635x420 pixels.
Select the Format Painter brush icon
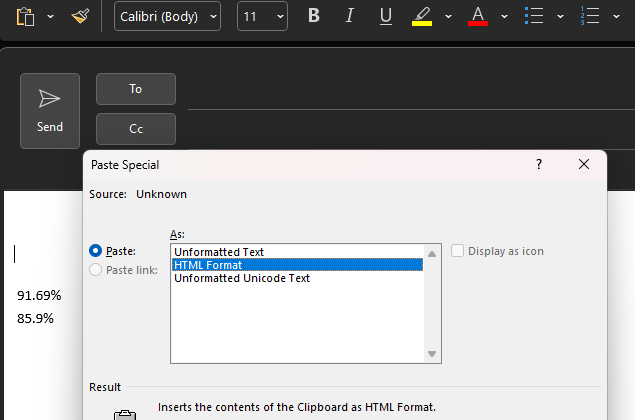[80, 17]
